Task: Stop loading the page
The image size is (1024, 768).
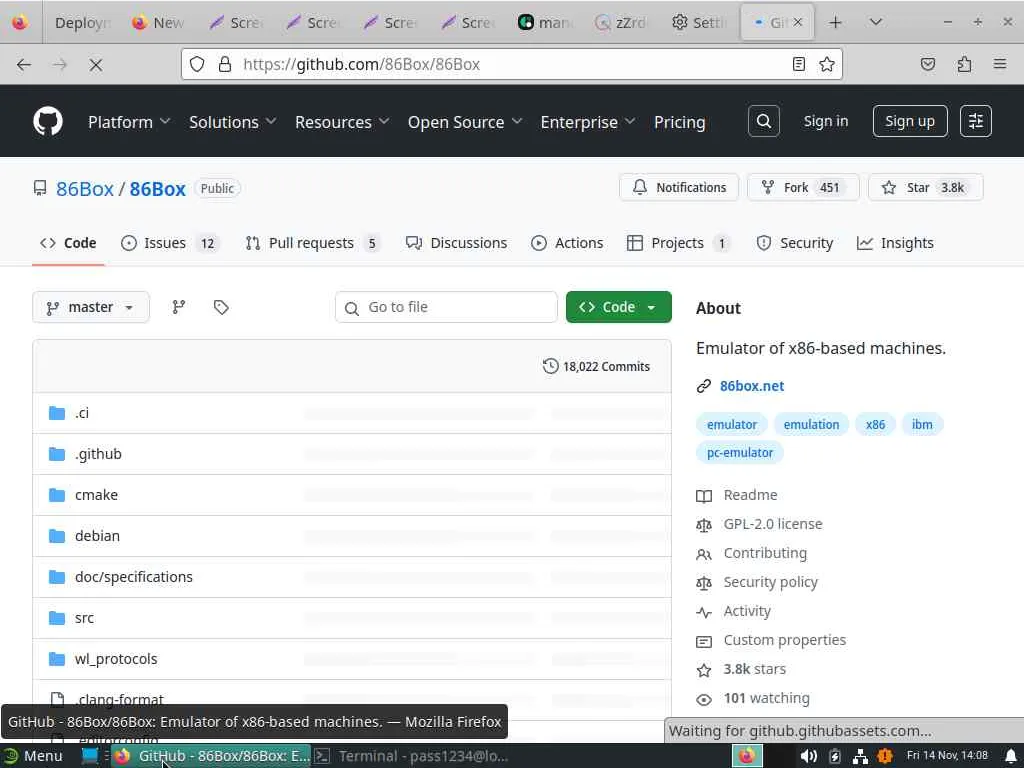Action: 96,65
